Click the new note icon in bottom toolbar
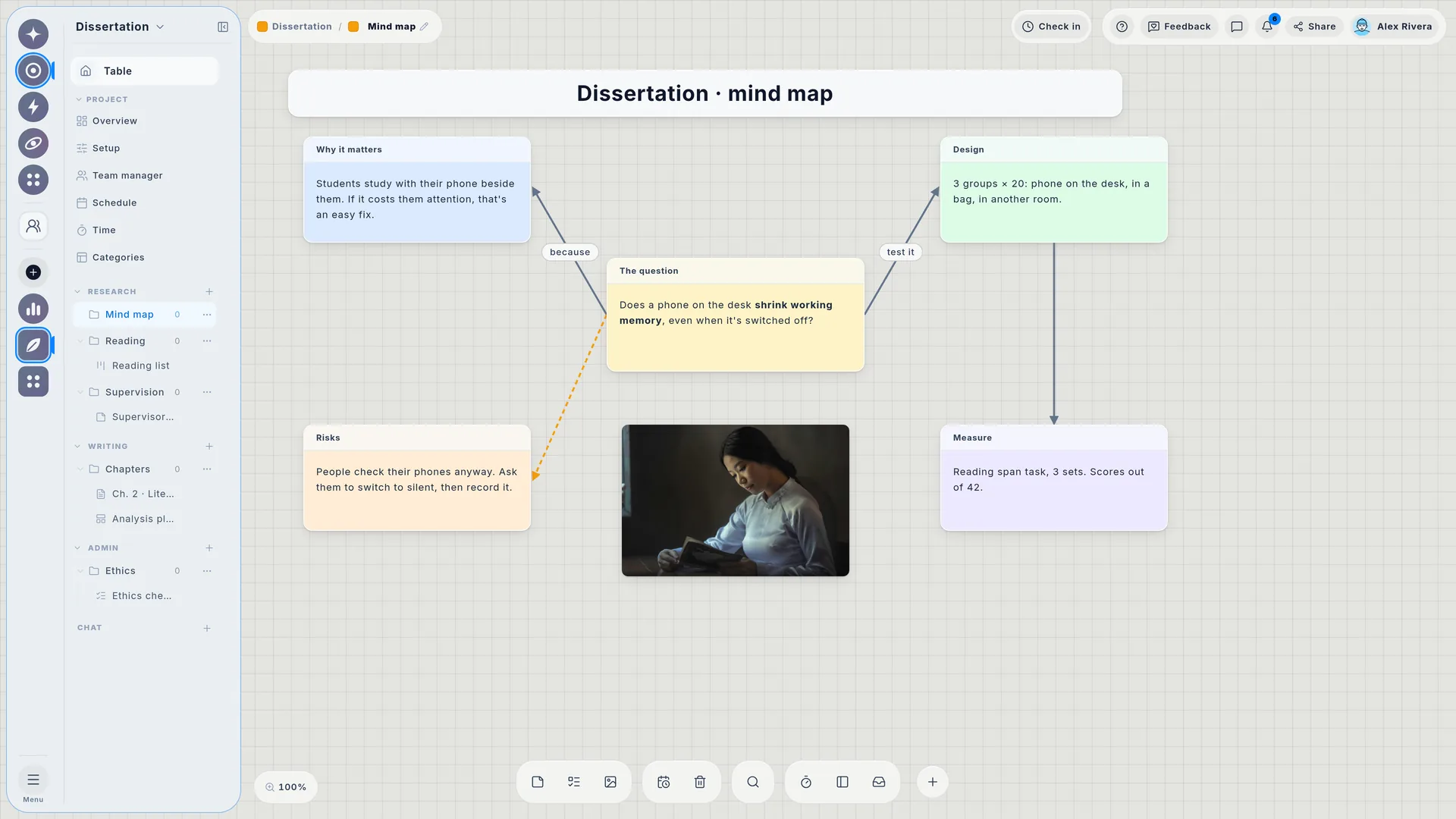 [538, 782]
